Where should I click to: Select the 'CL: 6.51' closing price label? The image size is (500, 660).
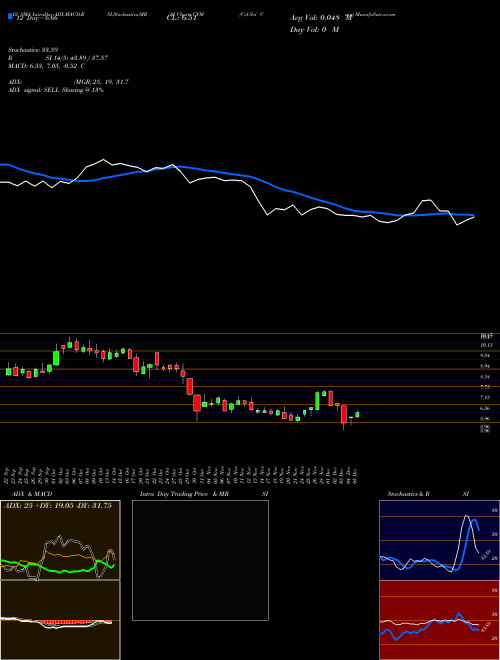pyautogui.click(x=181, y=18)
